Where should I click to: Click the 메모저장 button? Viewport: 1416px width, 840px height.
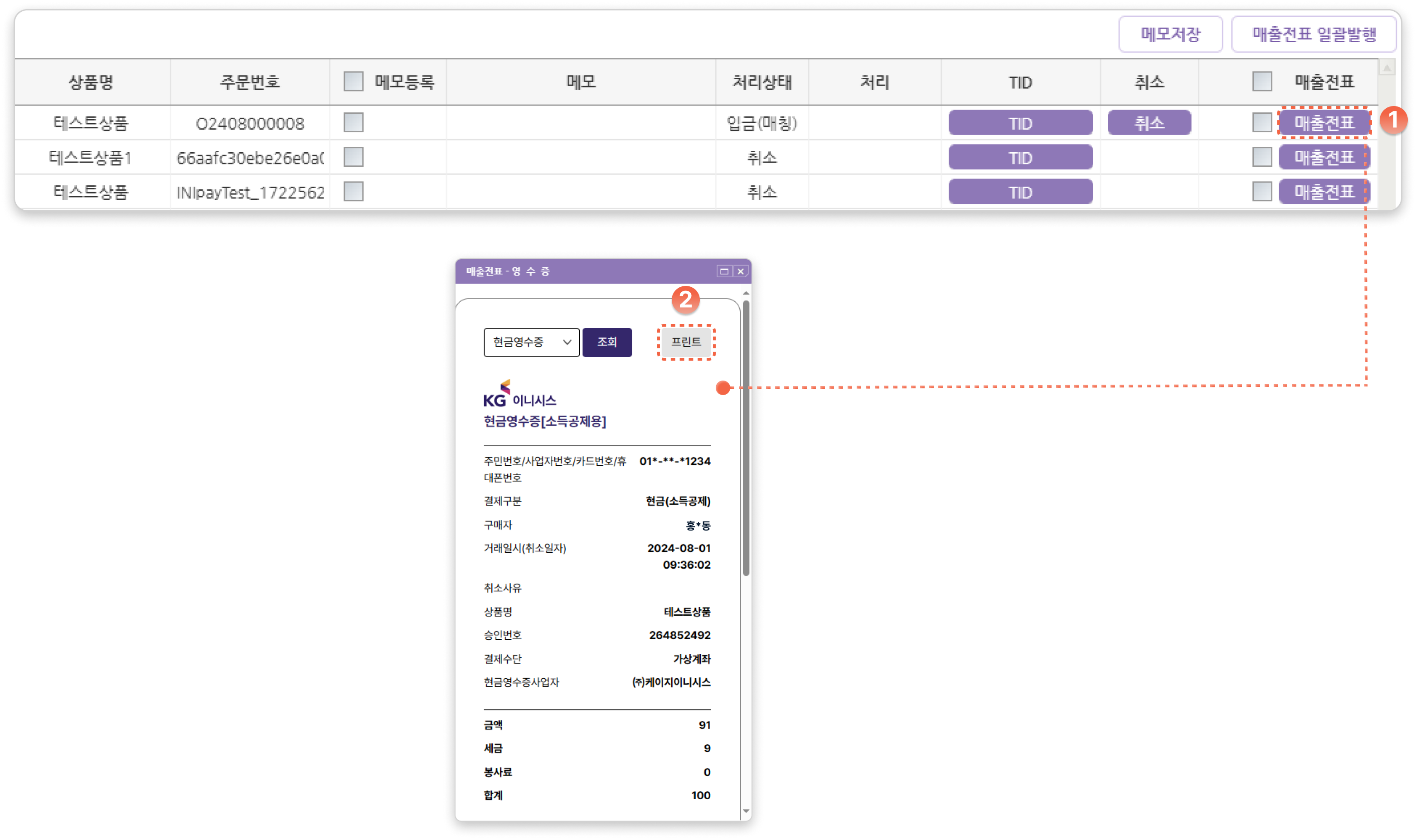(x=1170, y=34)
